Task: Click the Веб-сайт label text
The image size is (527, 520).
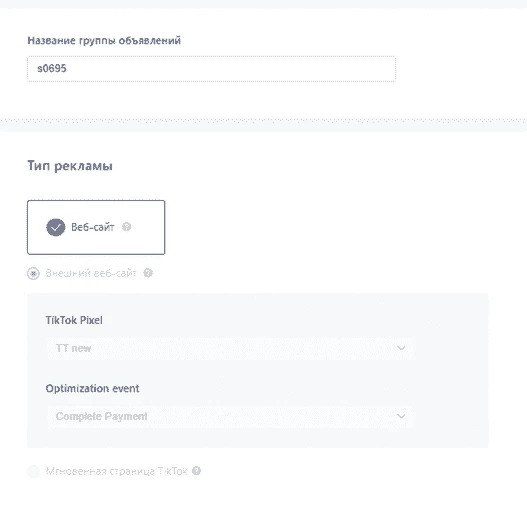Action: coord(93,227)
